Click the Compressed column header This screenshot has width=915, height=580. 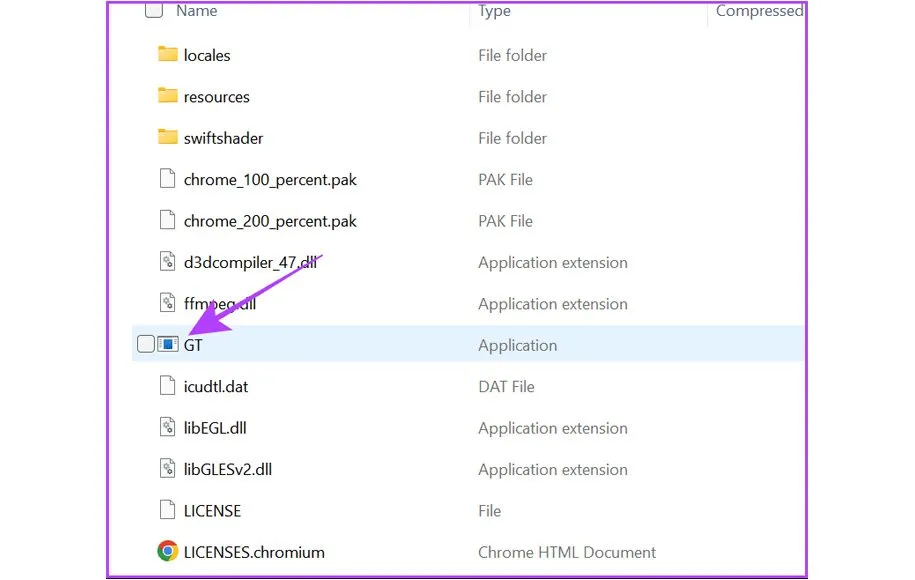759,11
